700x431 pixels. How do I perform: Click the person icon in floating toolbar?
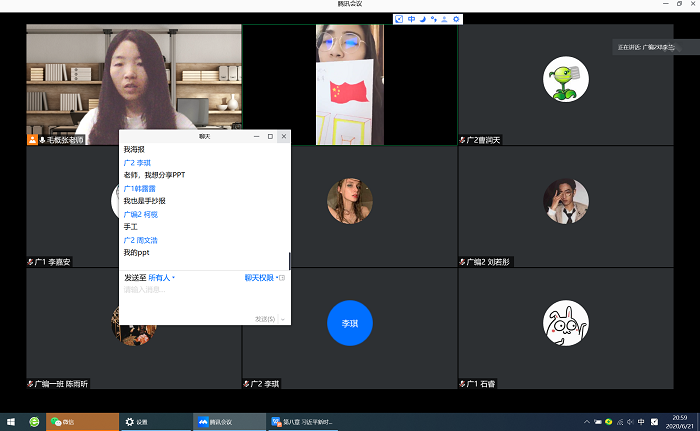(446, 19)
